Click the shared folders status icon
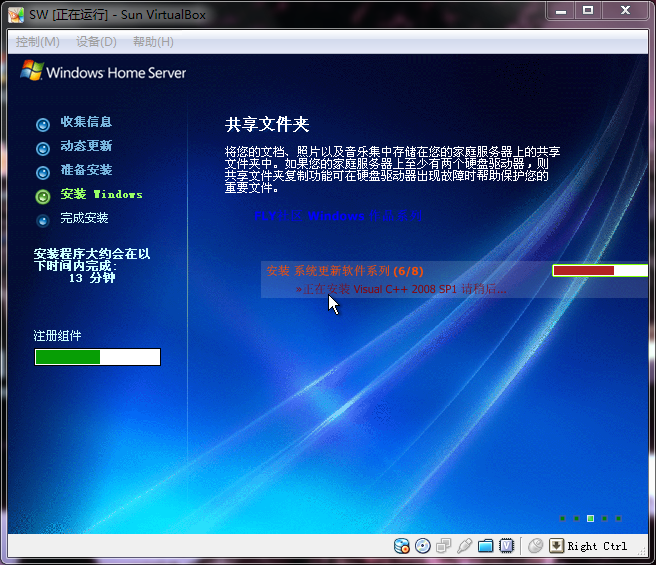This screenshot has height=565, width=656. [x=485, y=546]
